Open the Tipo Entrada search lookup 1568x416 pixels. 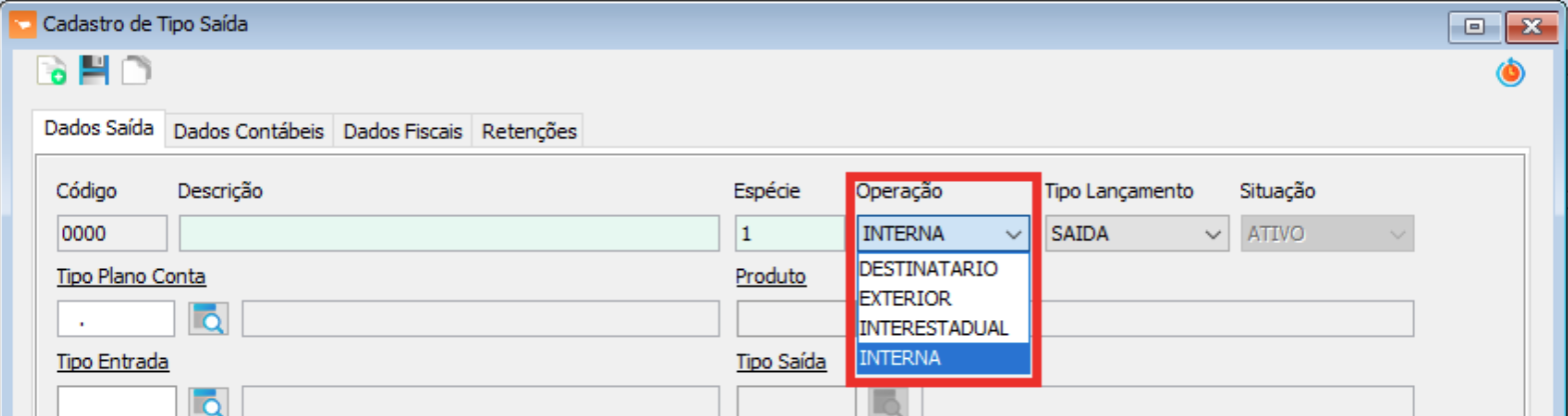[209, 403]
